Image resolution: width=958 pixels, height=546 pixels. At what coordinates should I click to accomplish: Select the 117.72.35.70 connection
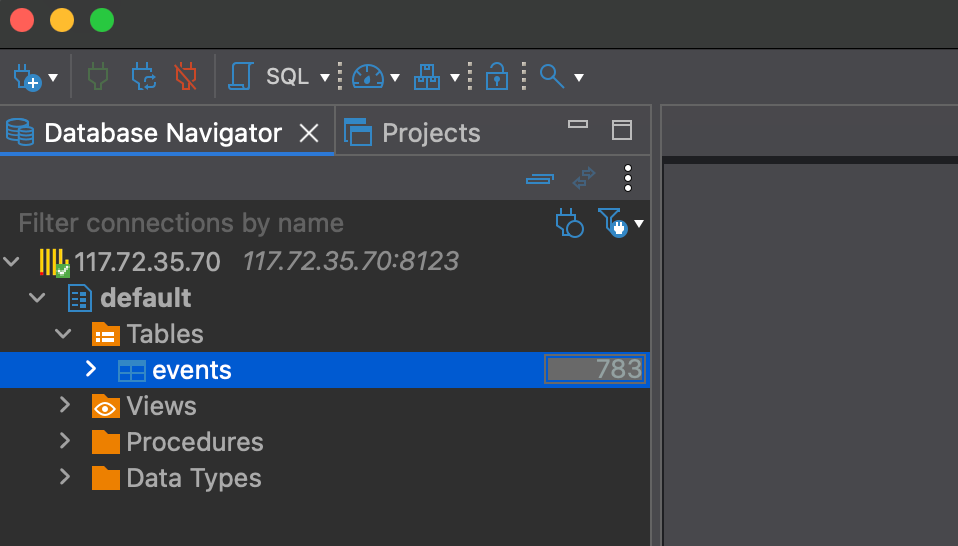click(147, 262)
